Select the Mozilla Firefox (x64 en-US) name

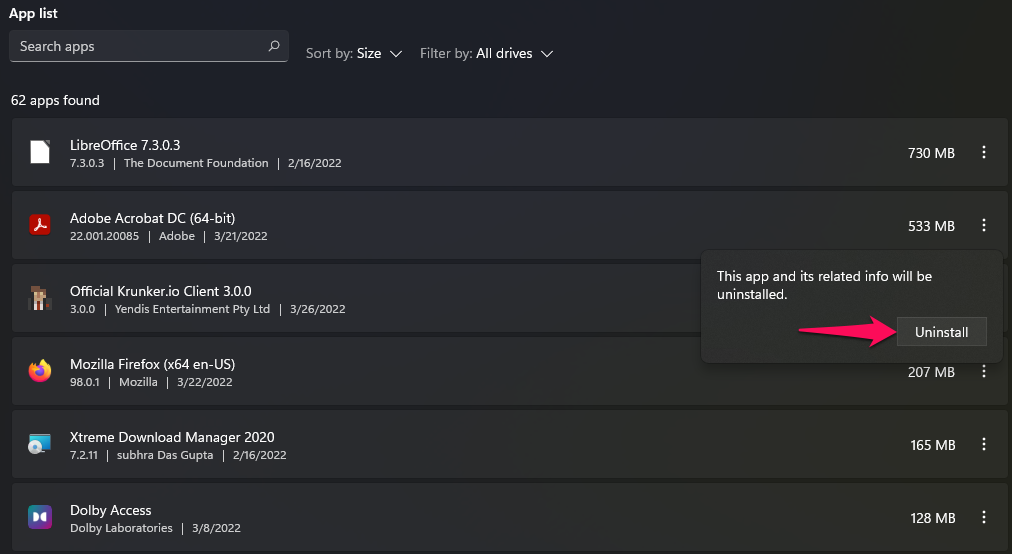click(152, 364)
